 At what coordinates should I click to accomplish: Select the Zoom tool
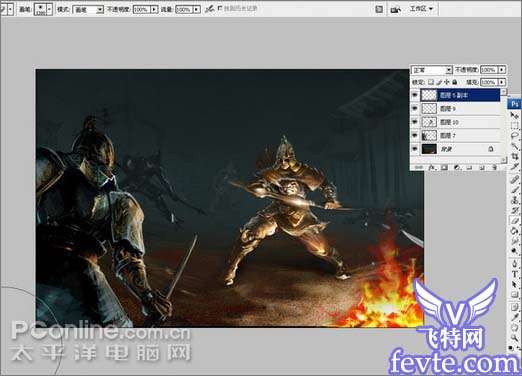click(515, 338)
